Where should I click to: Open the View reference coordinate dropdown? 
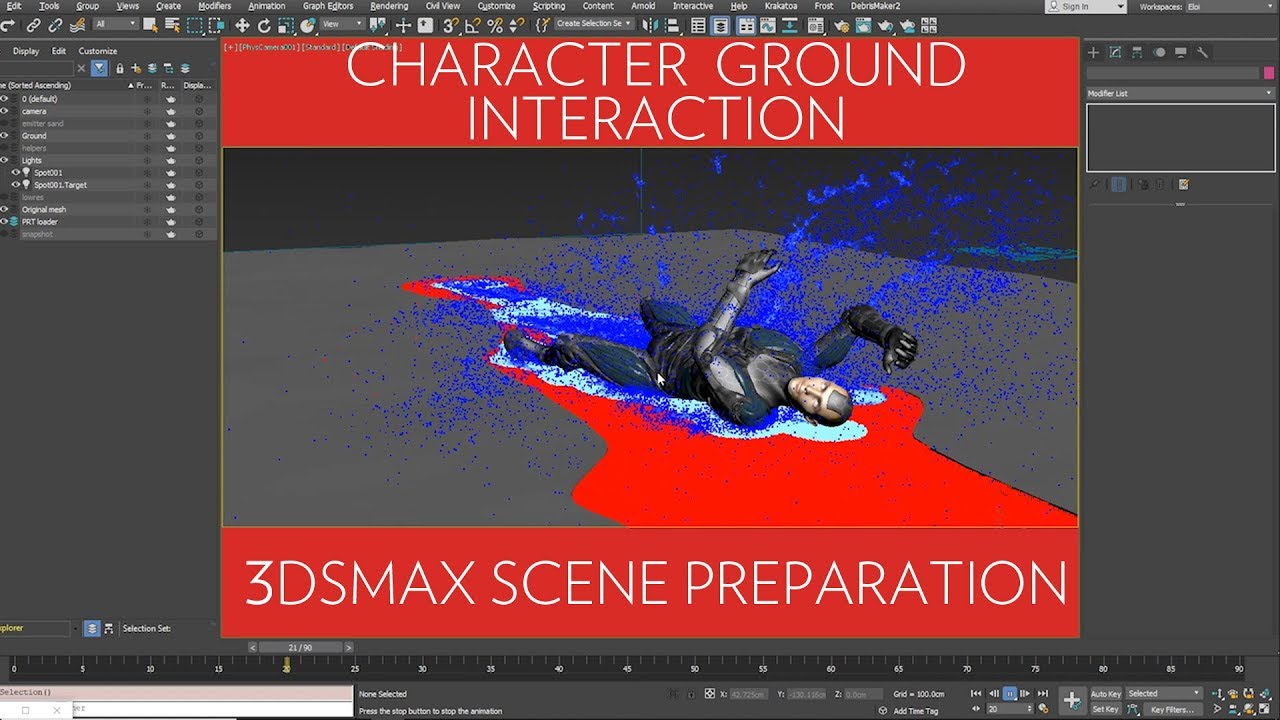click(343, 24)
